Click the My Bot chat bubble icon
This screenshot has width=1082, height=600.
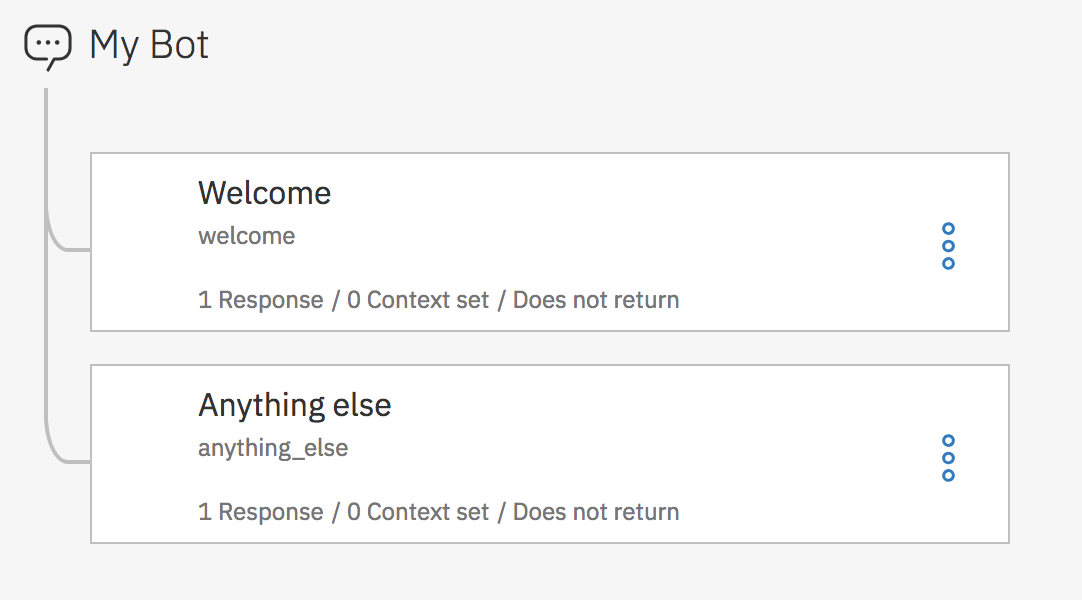48,46
